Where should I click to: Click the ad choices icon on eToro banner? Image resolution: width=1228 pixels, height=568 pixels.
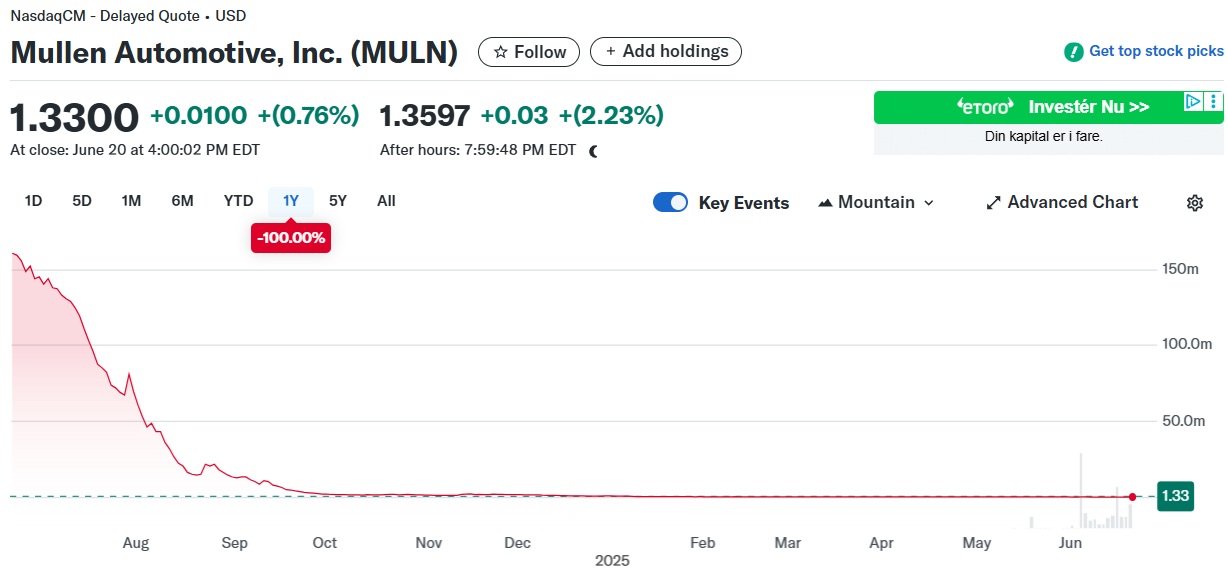click(x=1193, y=101)
